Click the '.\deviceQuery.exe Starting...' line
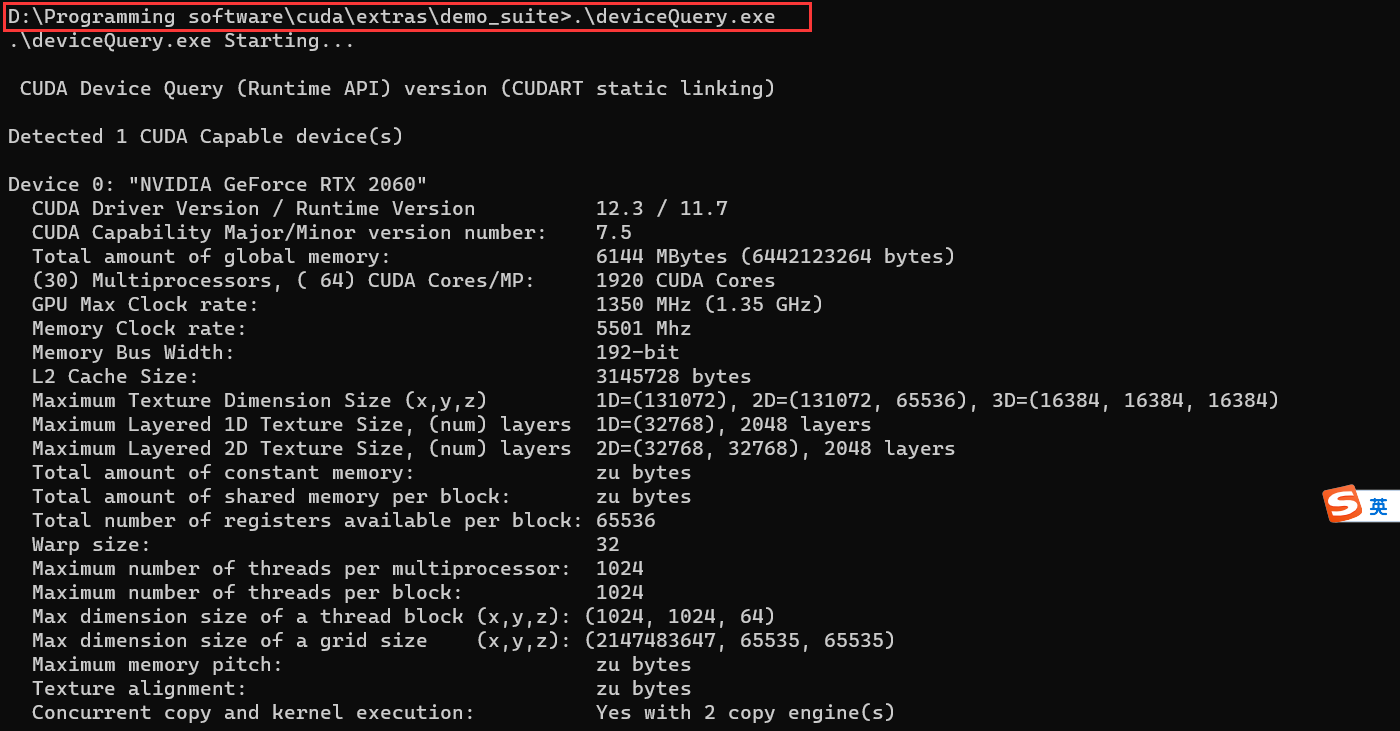This screenshot has width=1400, height=731. point(181,41)
